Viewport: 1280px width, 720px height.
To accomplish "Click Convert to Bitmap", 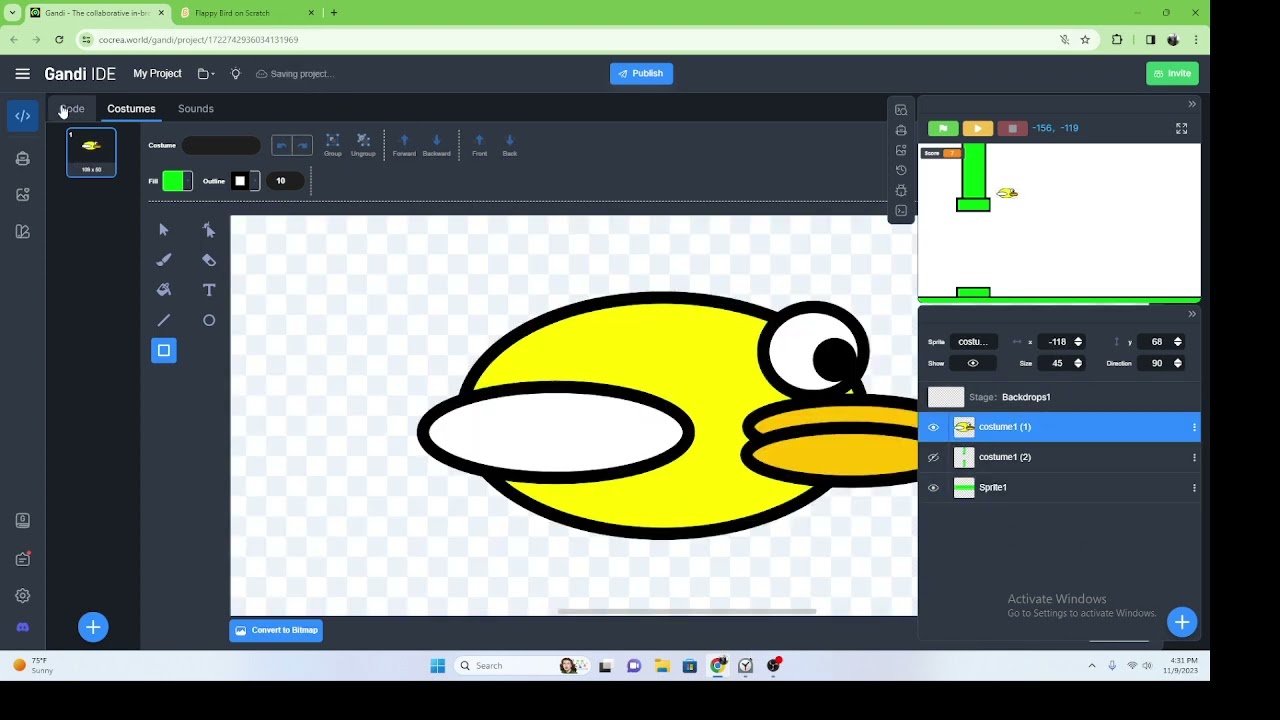I will (x=276, y=631).
